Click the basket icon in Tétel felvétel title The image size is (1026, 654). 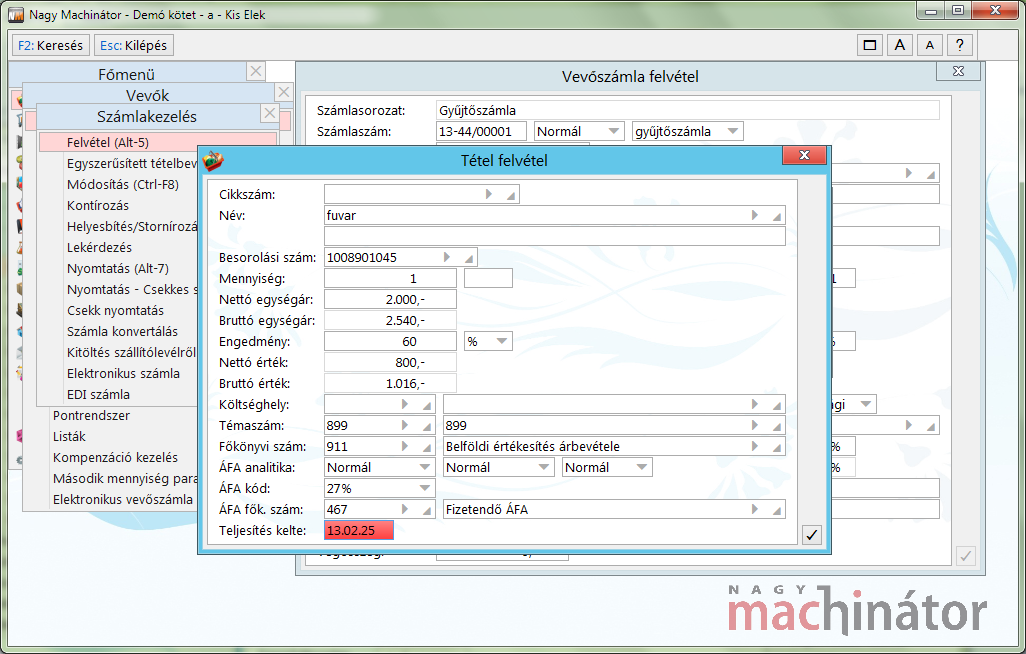click(213, 160)
